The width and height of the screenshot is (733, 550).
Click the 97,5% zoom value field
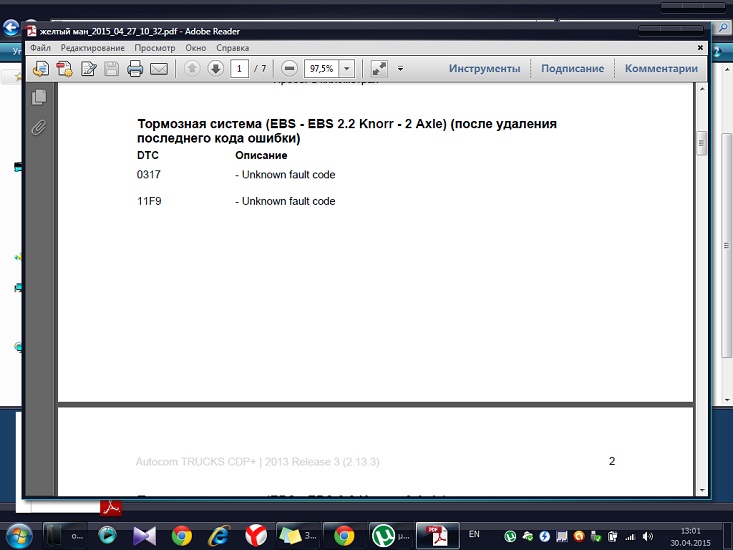322,69
